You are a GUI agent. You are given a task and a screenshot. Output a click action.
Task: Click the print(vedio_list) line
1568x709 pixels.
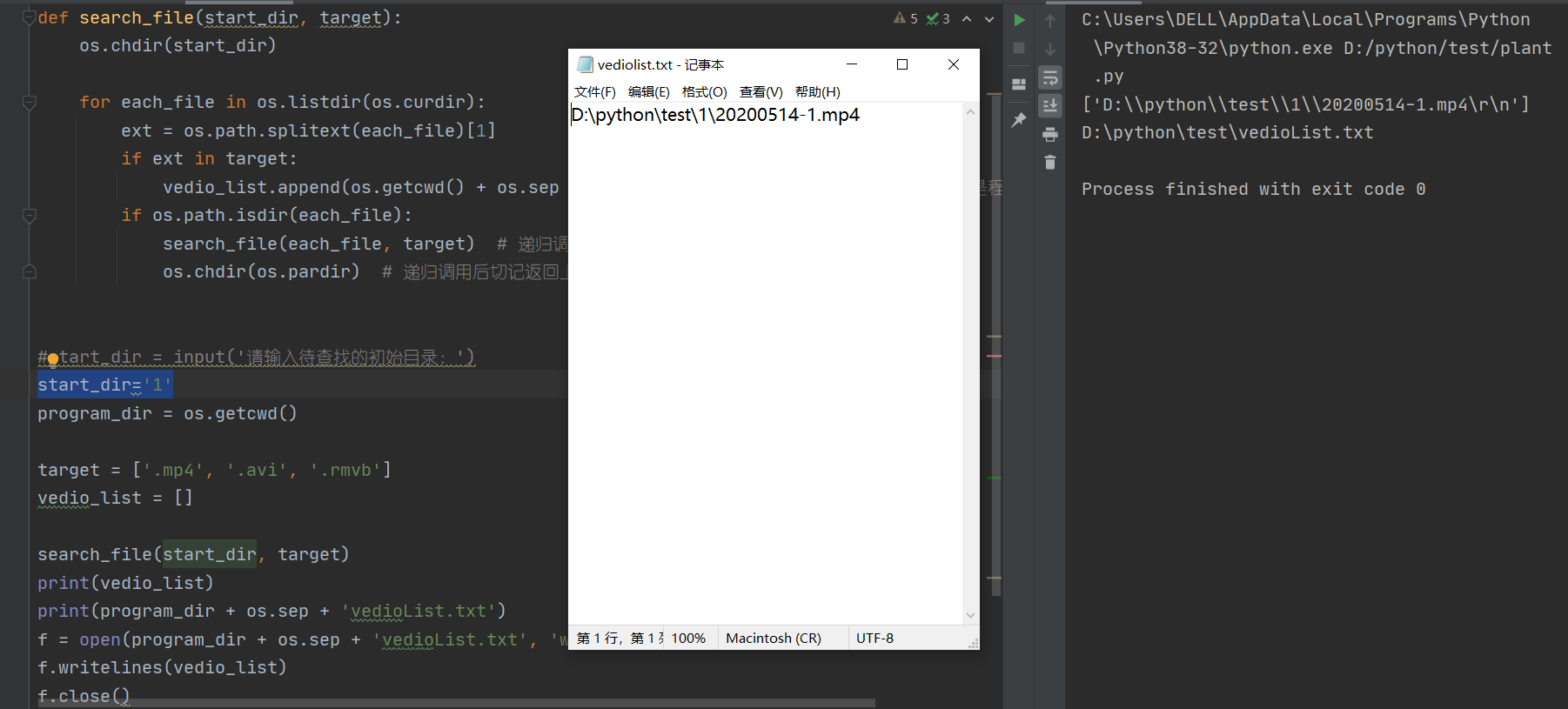125,583
